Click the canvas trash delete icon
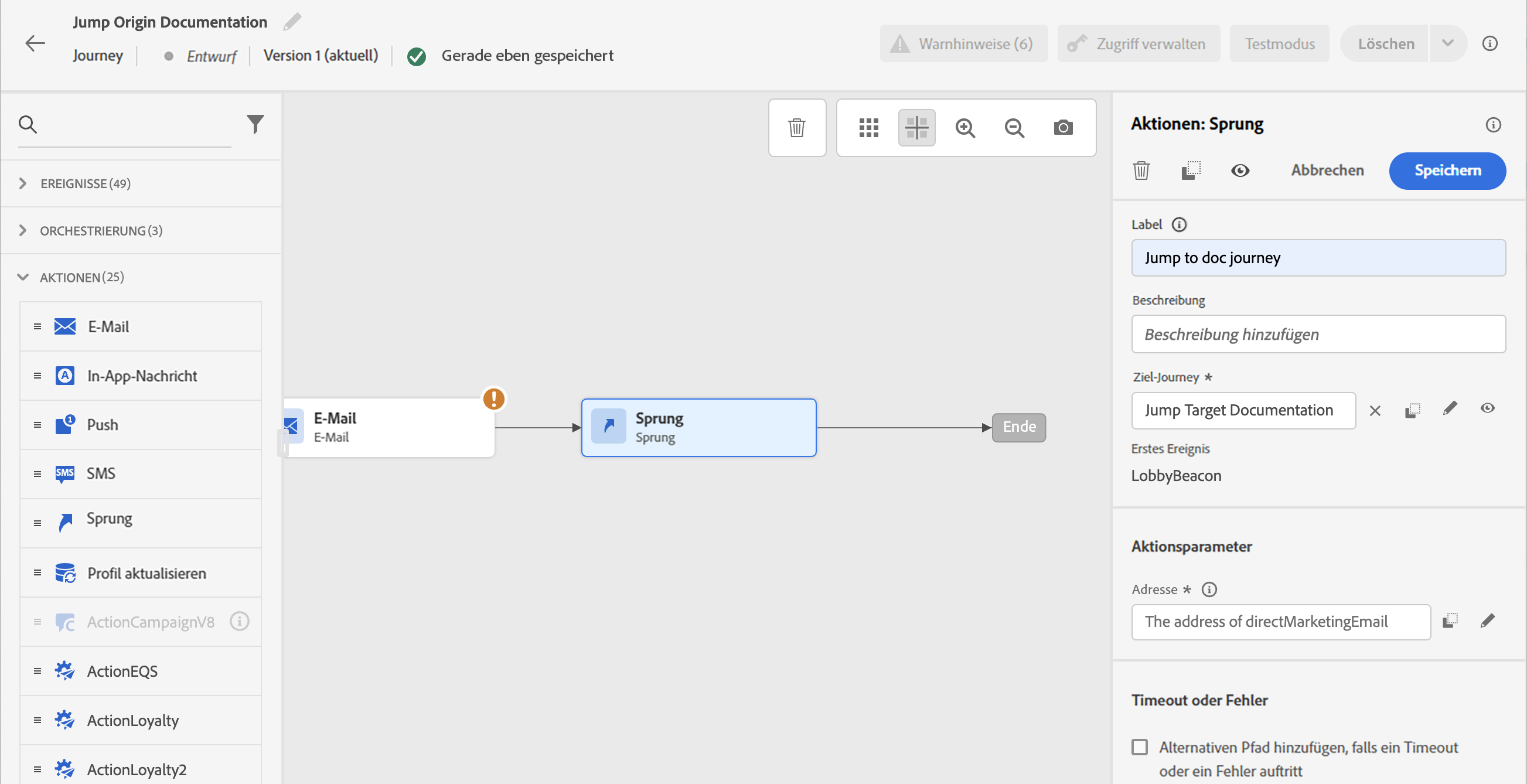 coord(797,127)
